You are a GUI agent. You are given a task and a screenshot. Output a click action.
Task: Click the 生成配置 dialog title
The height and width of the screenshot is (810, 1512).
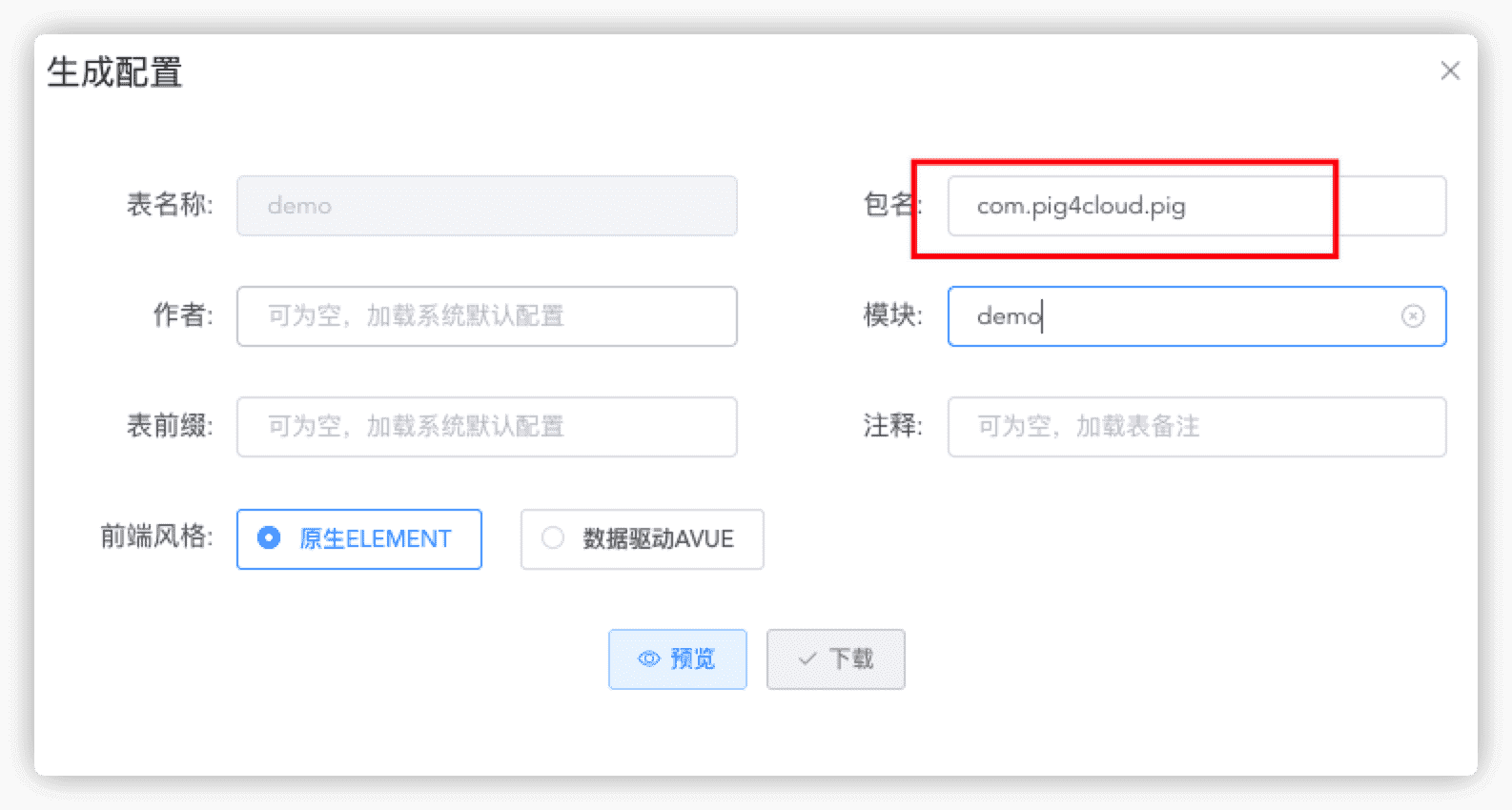click(x=114, y=72)
